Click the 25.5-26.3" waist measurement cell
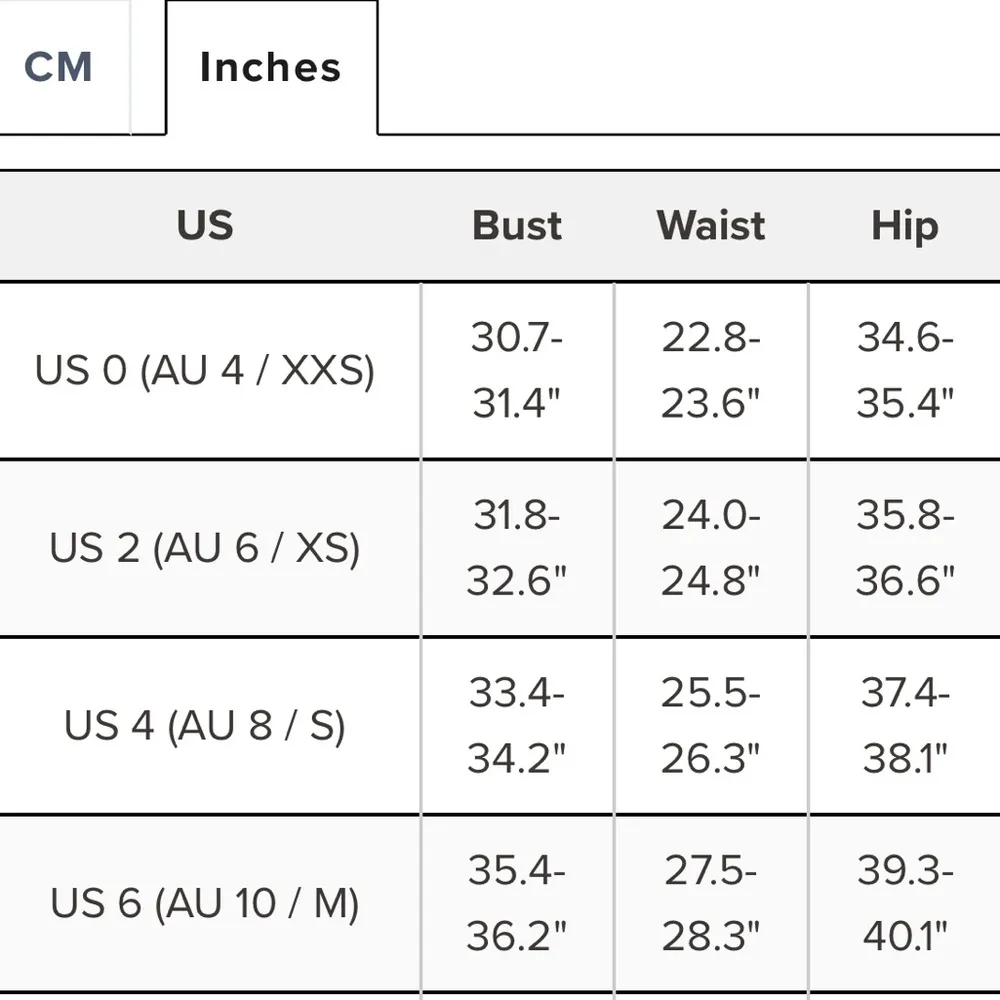The height and width of the screenshot is (1000, 1000). click(711, 726)
